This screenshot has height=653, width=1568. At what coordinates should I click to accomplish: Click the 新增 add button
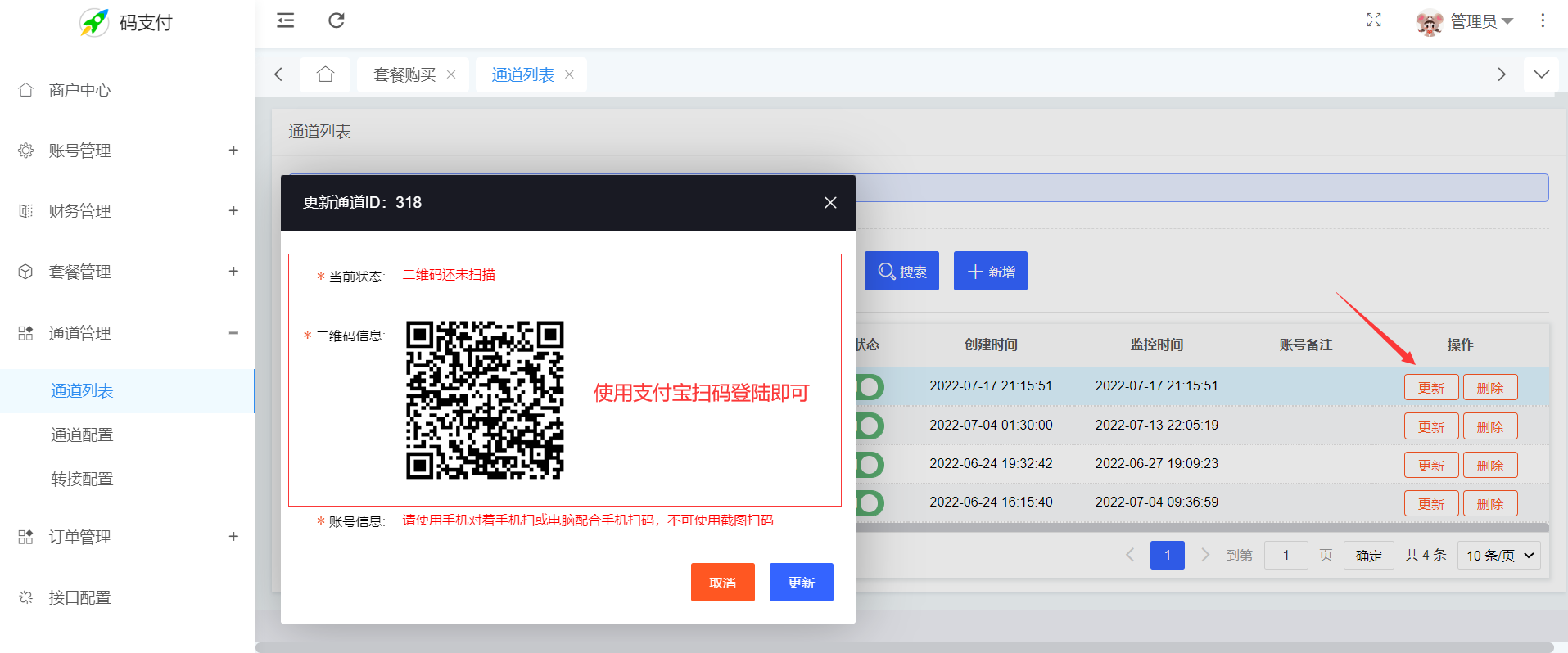click(991, 271)
